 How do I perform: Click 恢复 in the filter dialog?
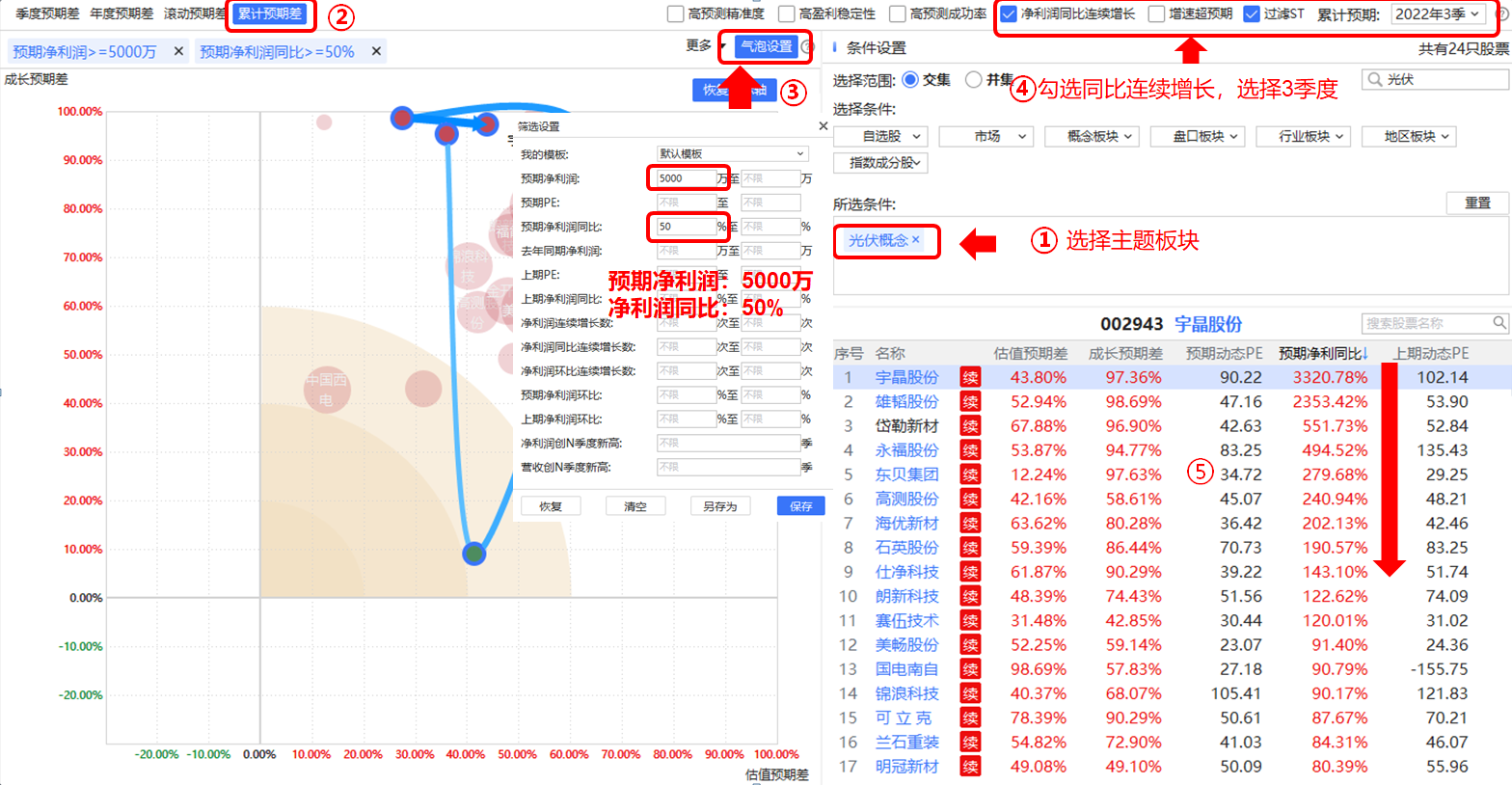(551, 506)
